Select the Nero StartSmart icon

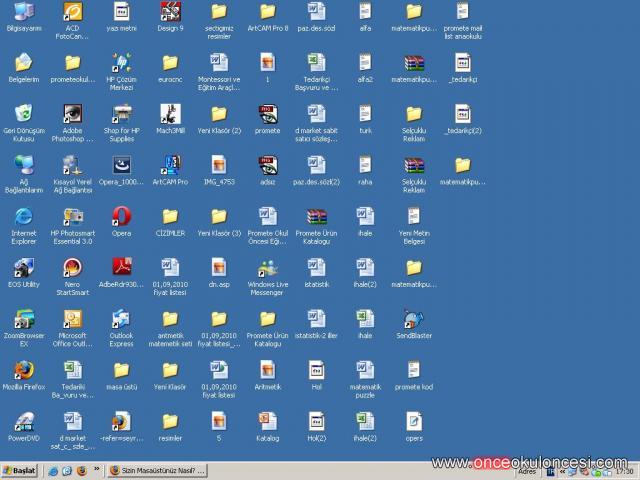point(72,268)
